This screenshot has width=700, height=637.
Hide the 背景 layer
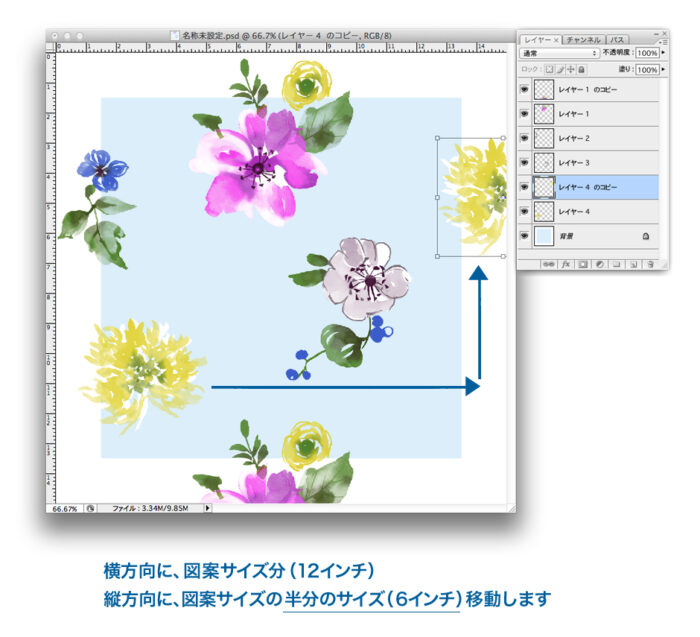pos(525,236)
